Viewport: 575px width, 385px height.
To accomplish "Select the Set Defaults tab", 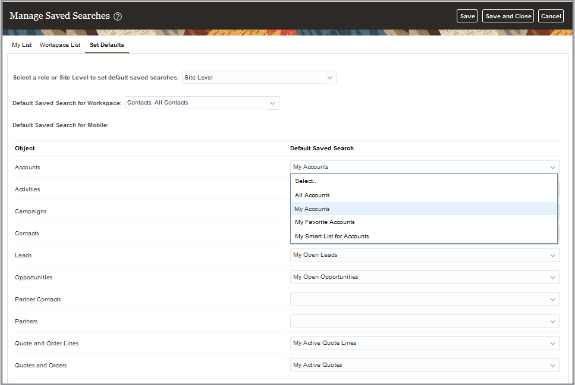I will coord(107,45).
